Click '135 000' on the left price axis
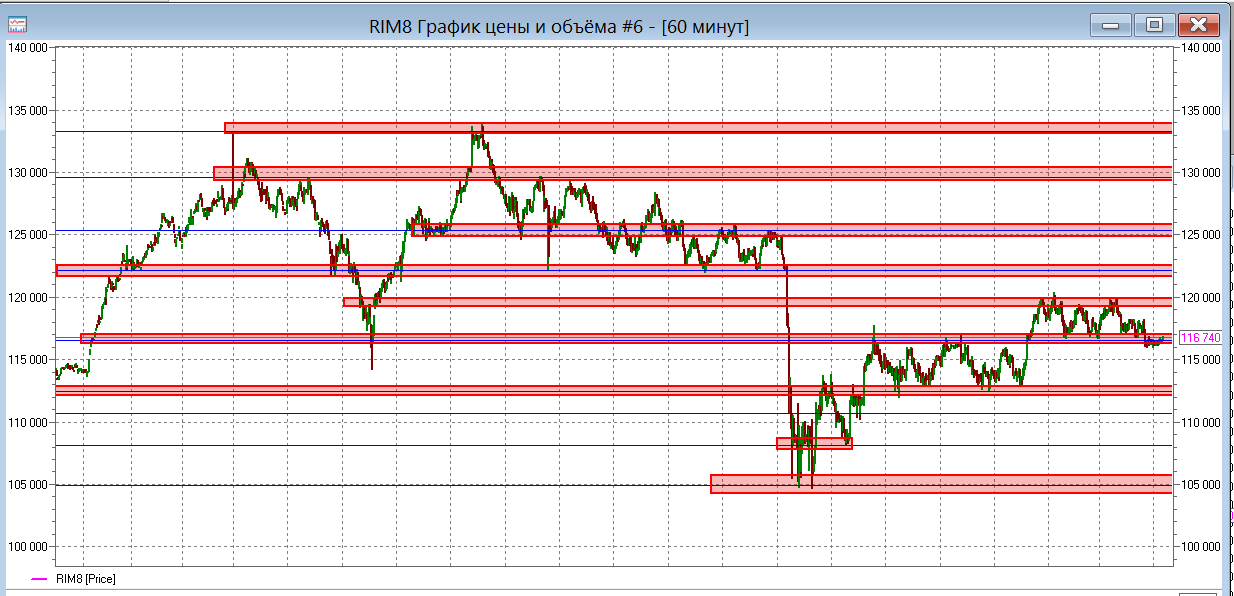Screen dimensions: 1234x596 coord(28,110)
